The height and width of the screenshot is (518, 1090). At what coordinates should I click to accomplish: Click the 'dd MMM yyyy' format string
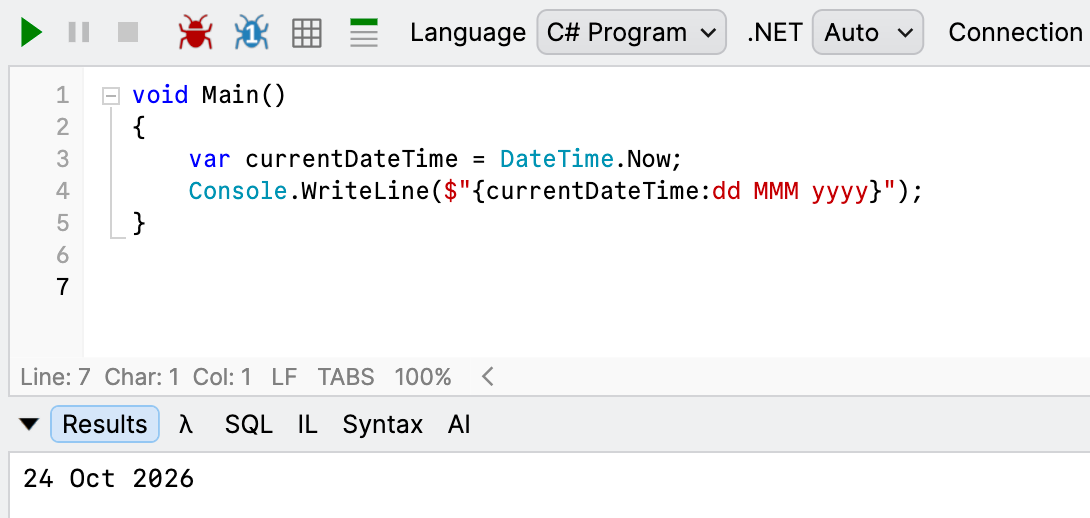790,191
